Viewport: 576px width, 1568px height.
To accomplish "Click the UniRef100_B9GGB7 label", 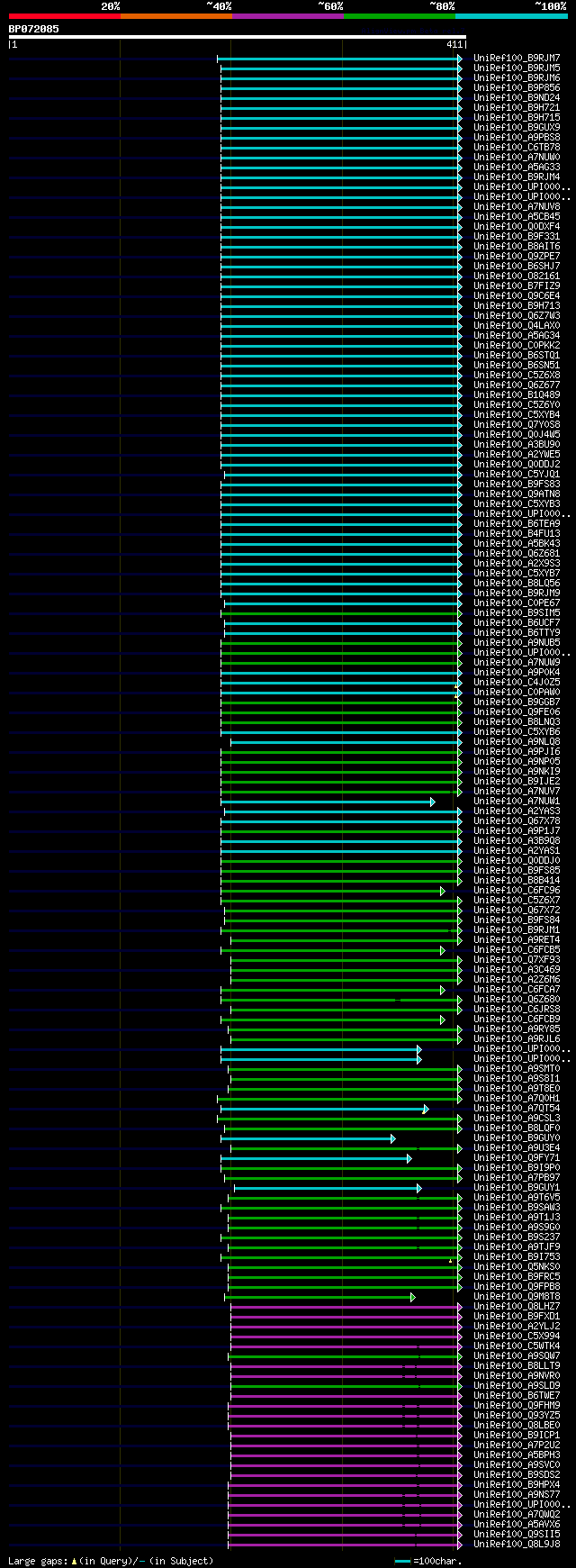I will (x=517, y=702).
